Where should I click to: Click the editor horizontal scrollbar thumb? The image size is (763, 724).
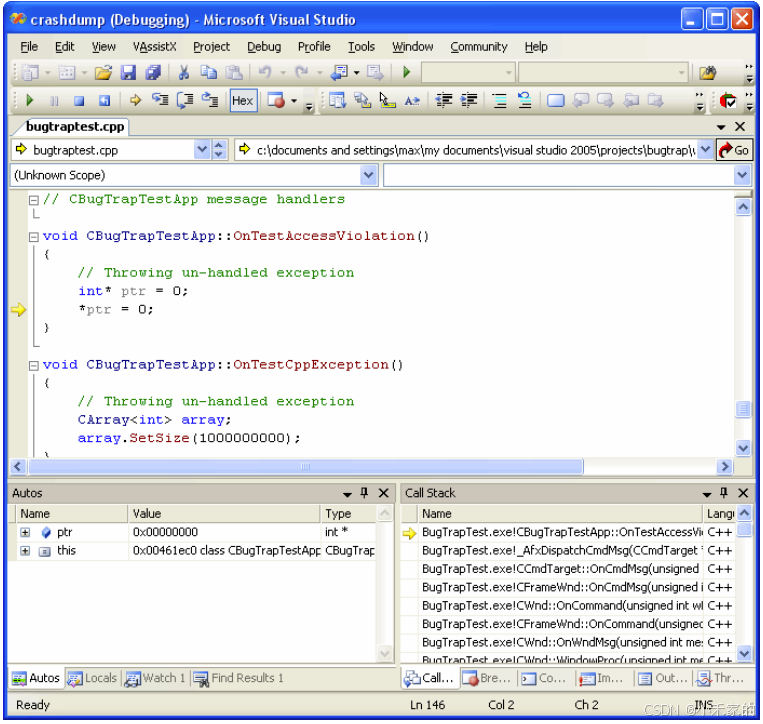[x=306, y=467]
